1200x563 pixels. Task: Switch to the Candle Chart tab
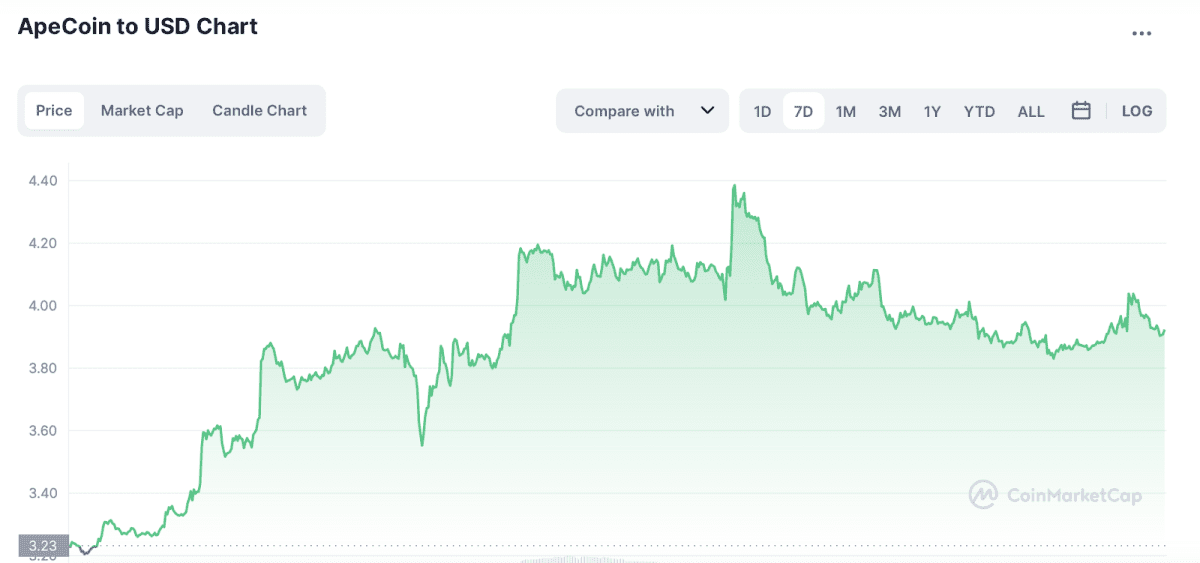pyautogui.click(x=259, y=111)
